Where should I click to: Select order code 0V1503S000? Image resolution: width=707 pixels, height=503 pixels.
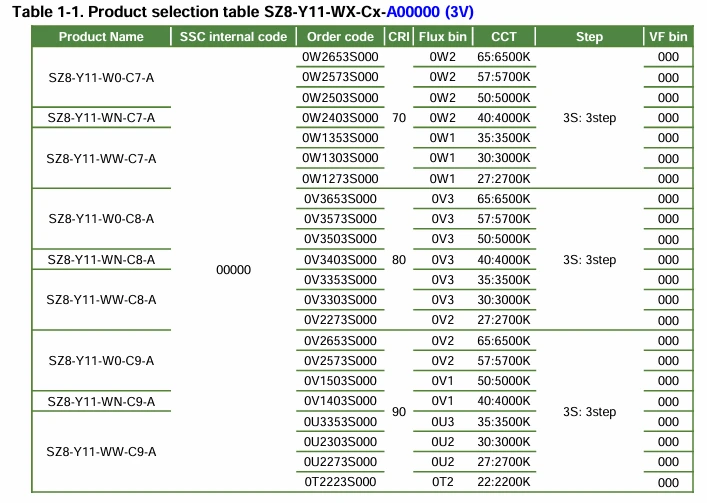[340, 380]
